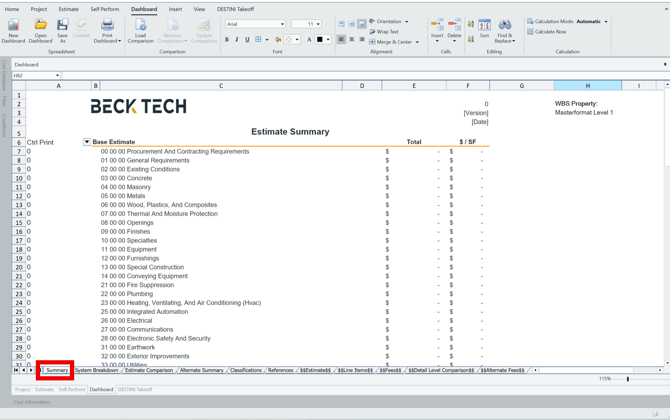Open Base Estimate column filter dropdown
670x420 pixels.
click(x=87, y=142)
